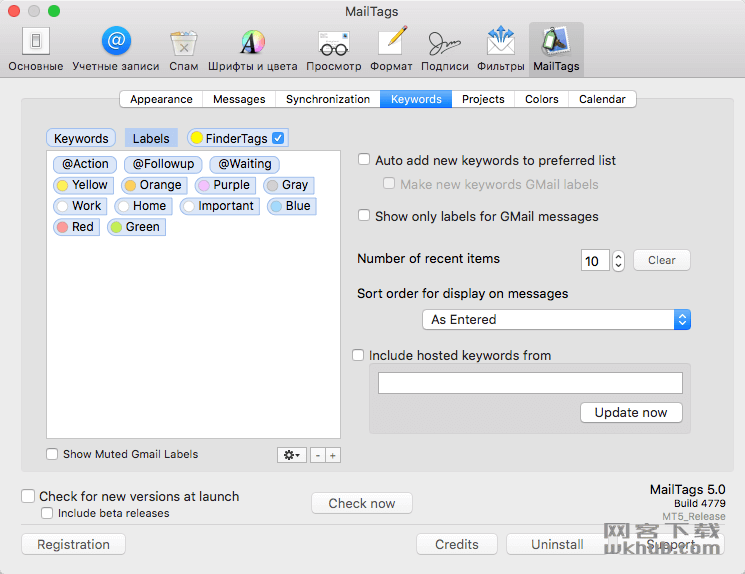The image size is (745, 574).
Task: Select the Important label tag
Action: pyautogui.click(x=220, y=206)
